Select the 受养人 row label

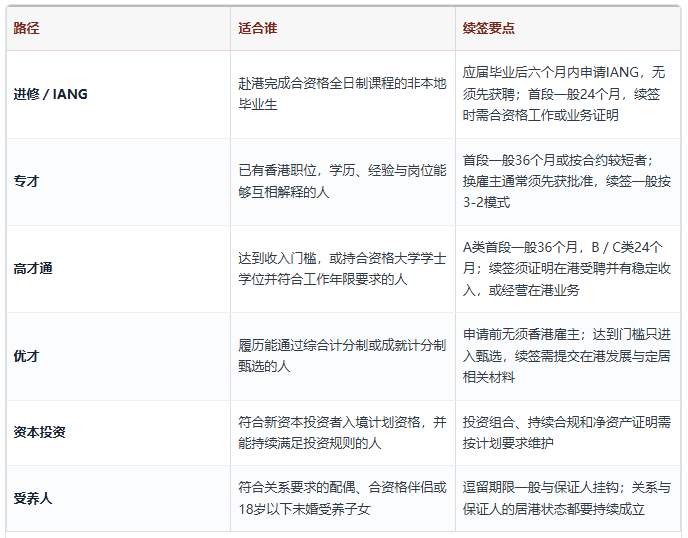[33, 499]
